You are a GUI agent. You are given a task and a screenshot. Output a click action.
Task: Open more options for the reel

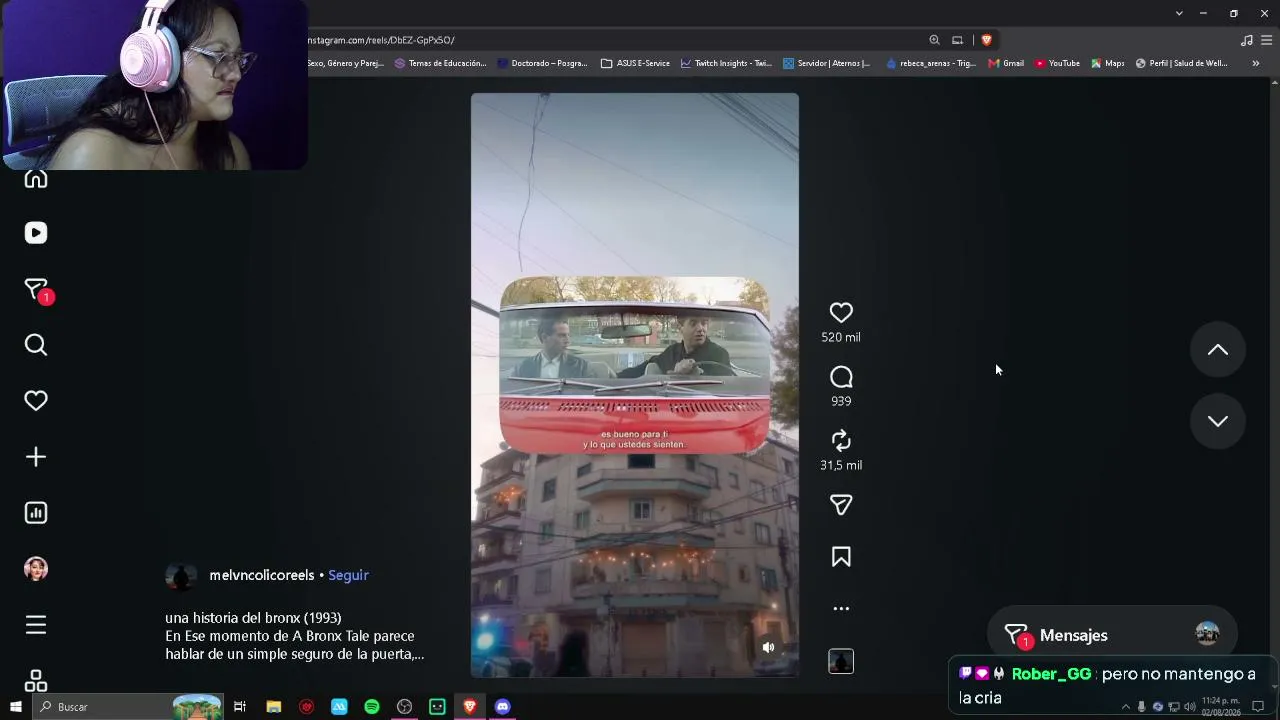pos(841,608)
